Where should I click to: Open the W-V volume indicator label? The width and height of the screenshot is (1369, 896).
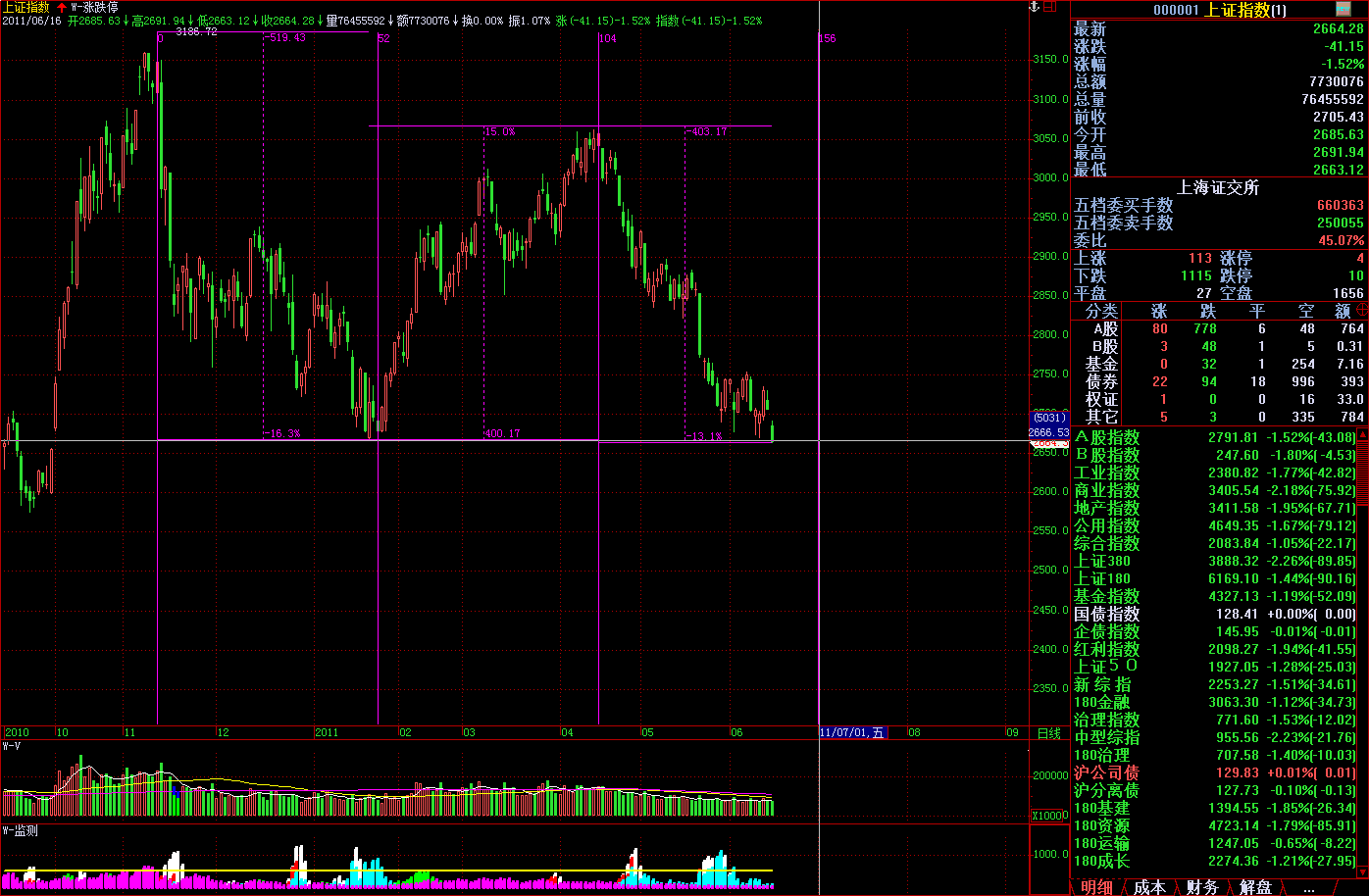12,746
